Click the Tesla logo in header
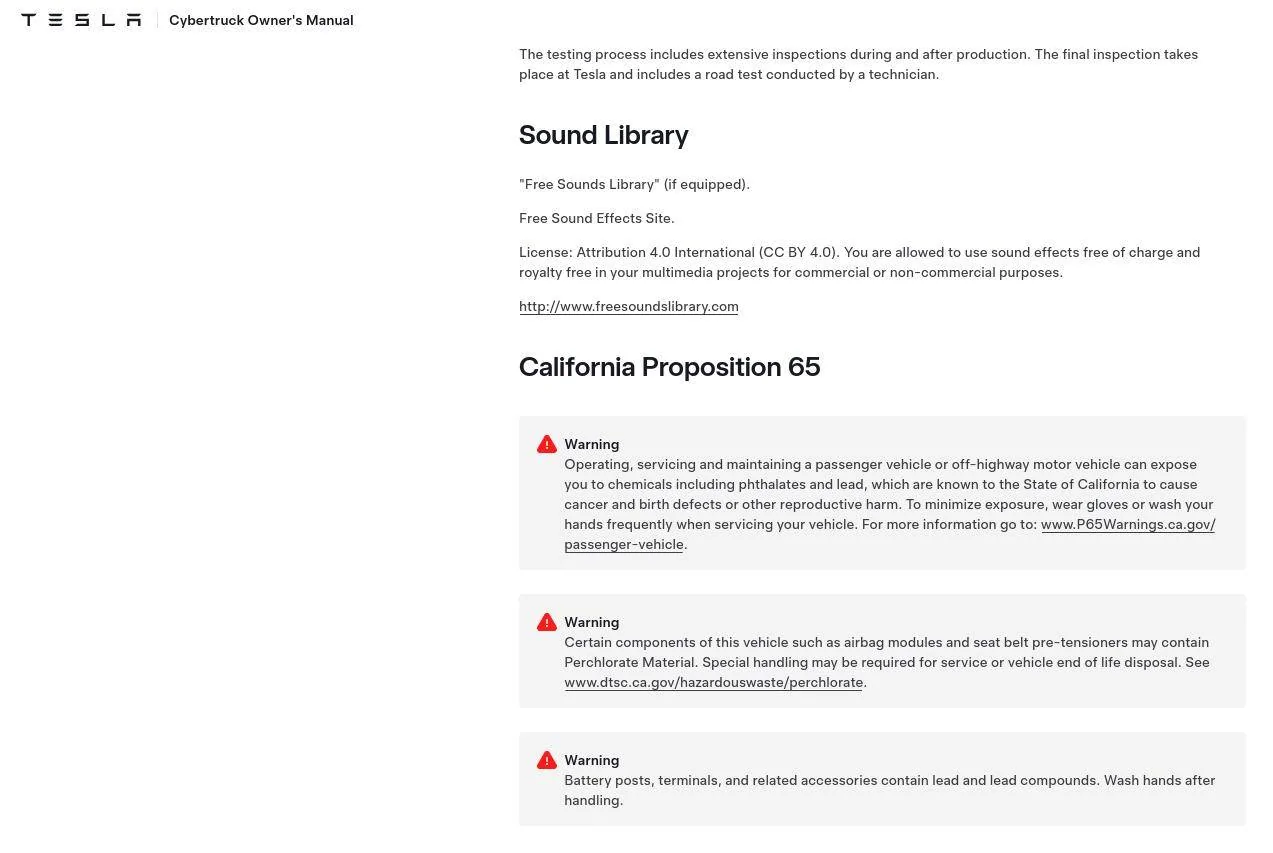1273x853 pixels. point(81,20)
